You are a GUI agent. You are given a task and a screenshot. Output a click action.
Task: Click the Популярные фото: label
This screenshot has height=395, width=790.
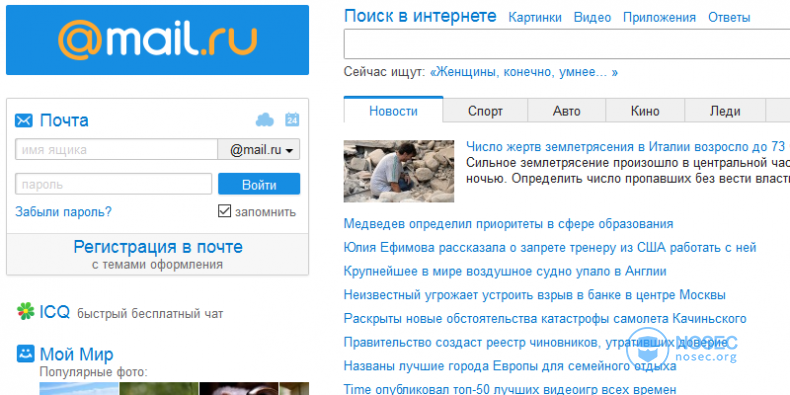click(x=94, y=373)
